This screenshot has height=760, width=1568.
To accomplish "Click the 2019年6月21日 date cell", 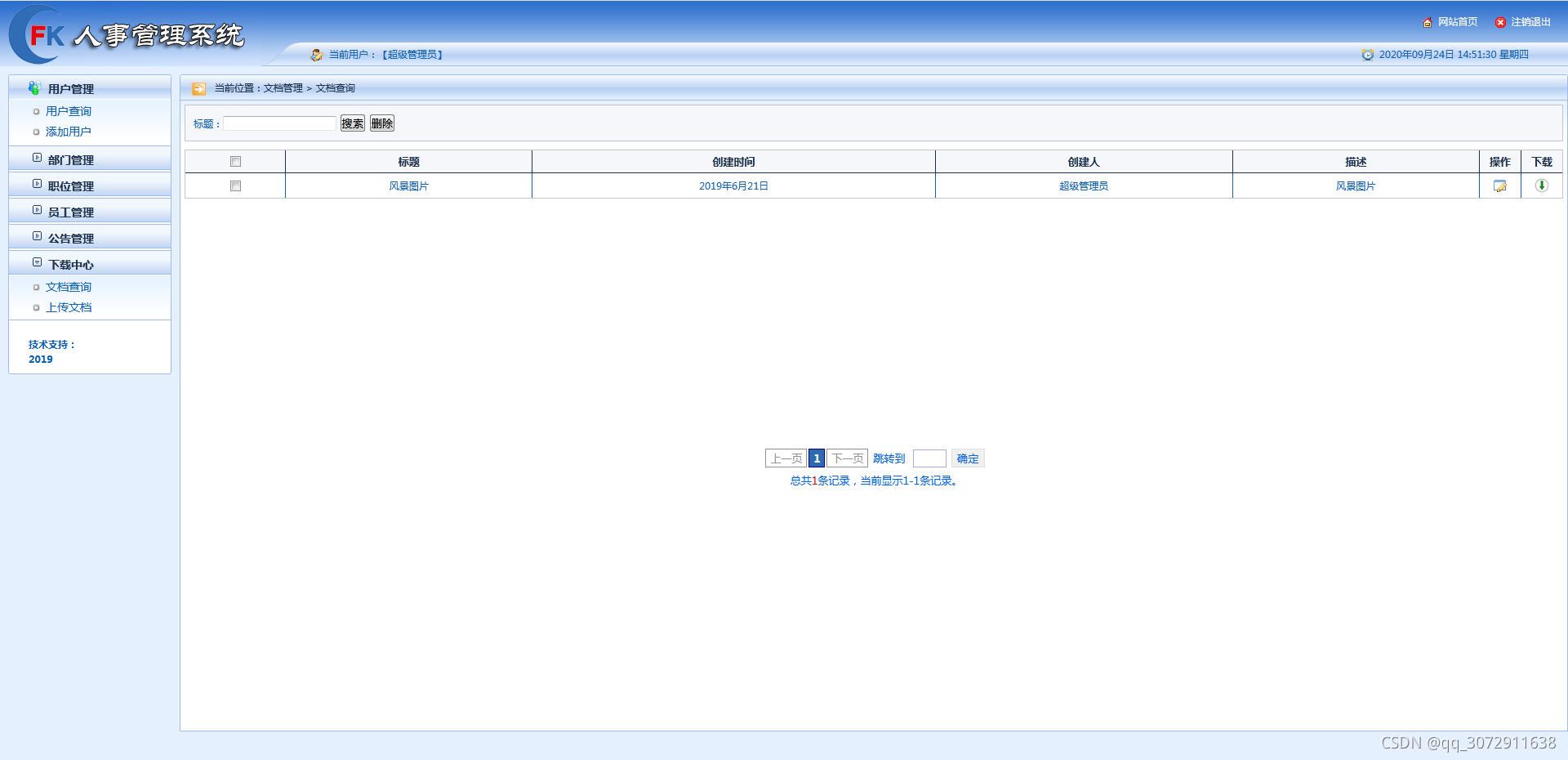I will (733, 186).
